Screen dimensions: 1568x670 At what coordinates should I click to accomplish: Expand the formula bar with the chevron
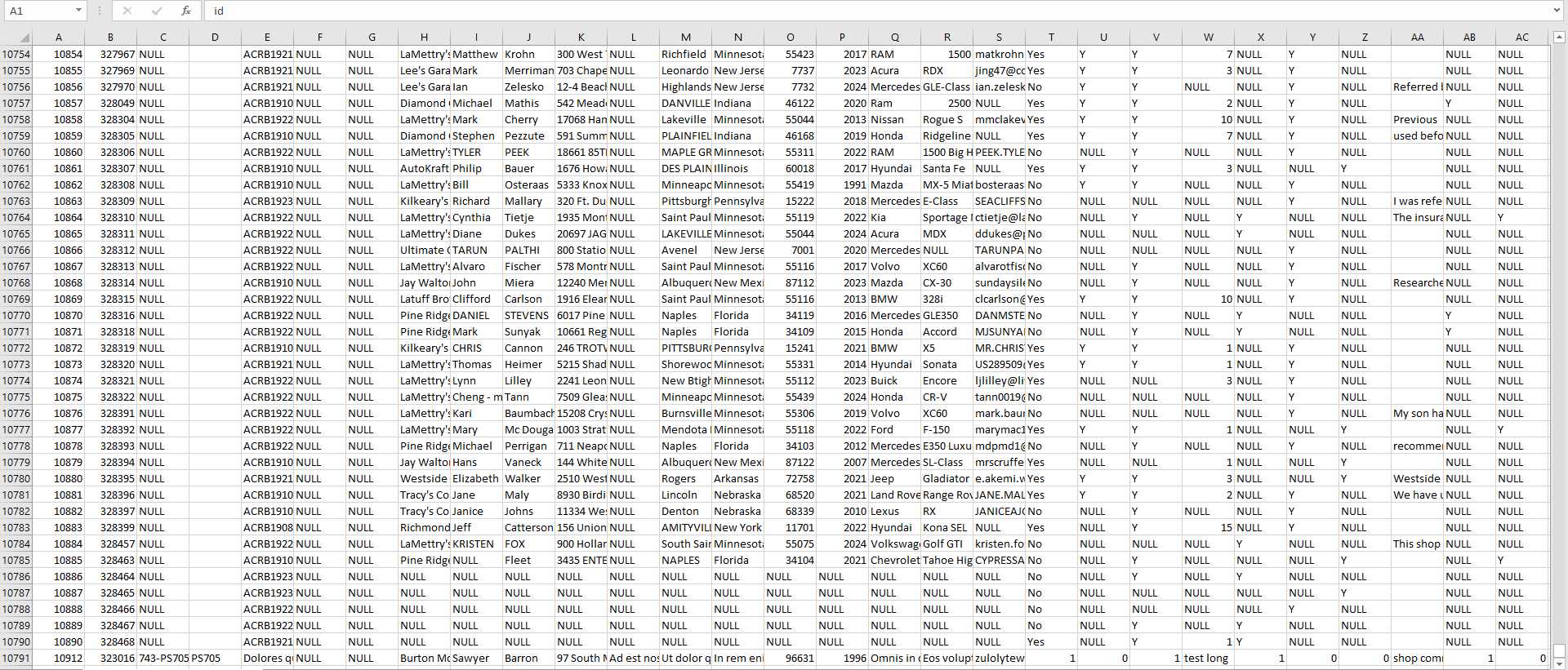pyautogui.click(x=1557, y=11)
